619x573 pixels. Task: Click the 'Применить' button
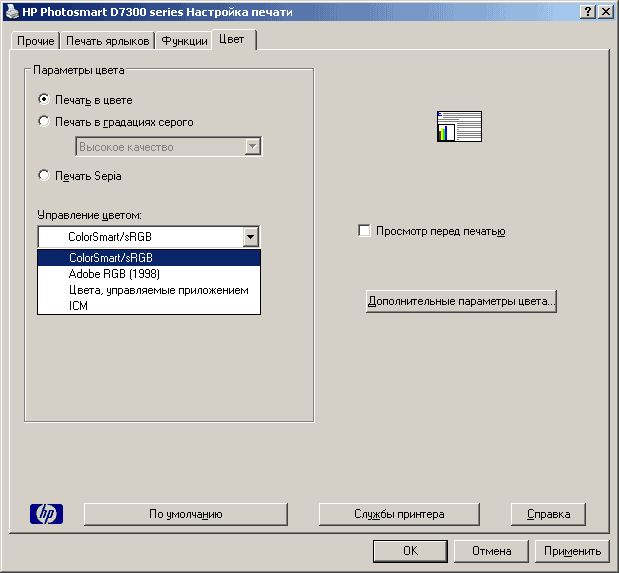[x=572, y=551]
